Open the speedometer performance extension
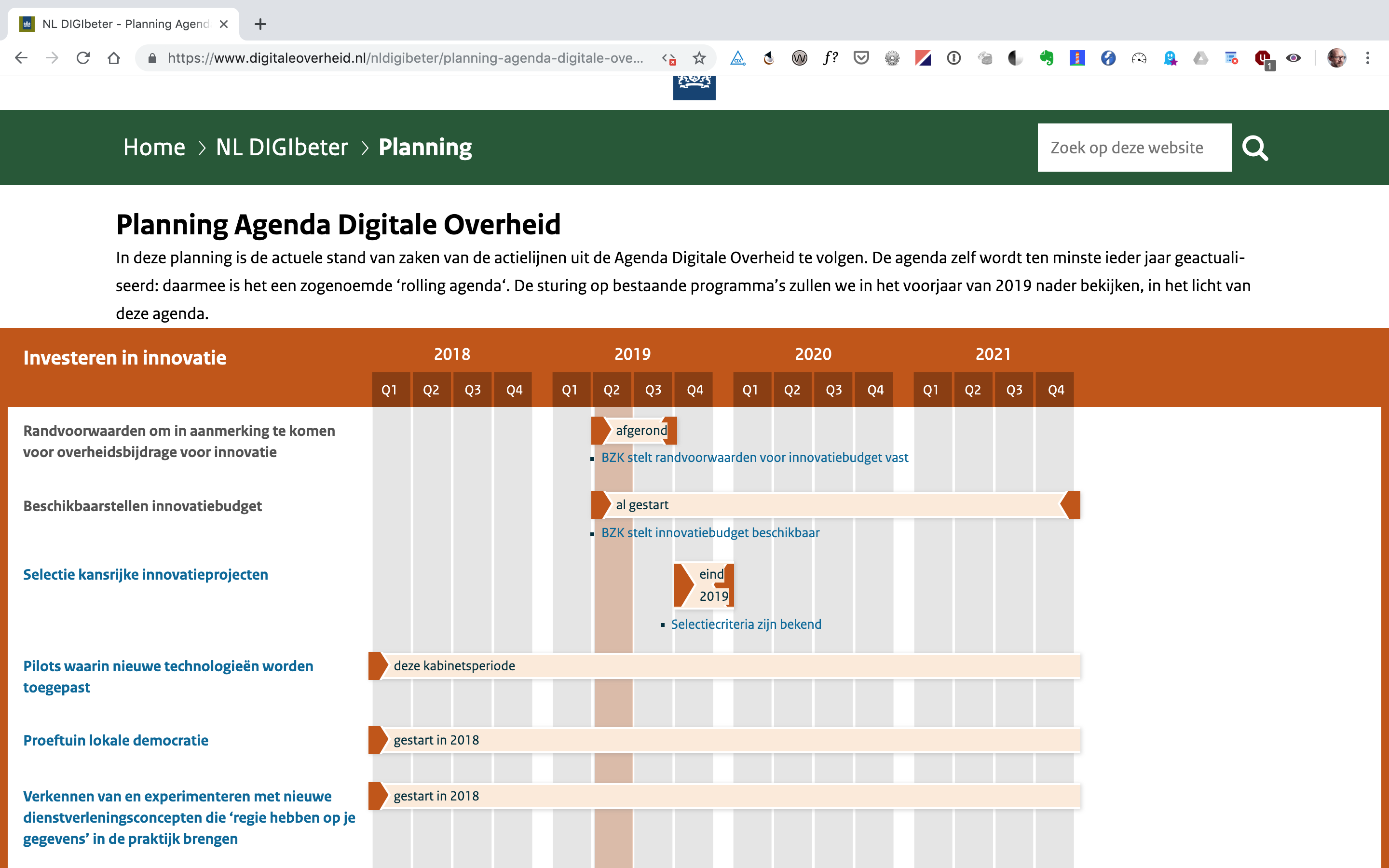Screen dimensions: 1389x868 [x=1139, y=58]
